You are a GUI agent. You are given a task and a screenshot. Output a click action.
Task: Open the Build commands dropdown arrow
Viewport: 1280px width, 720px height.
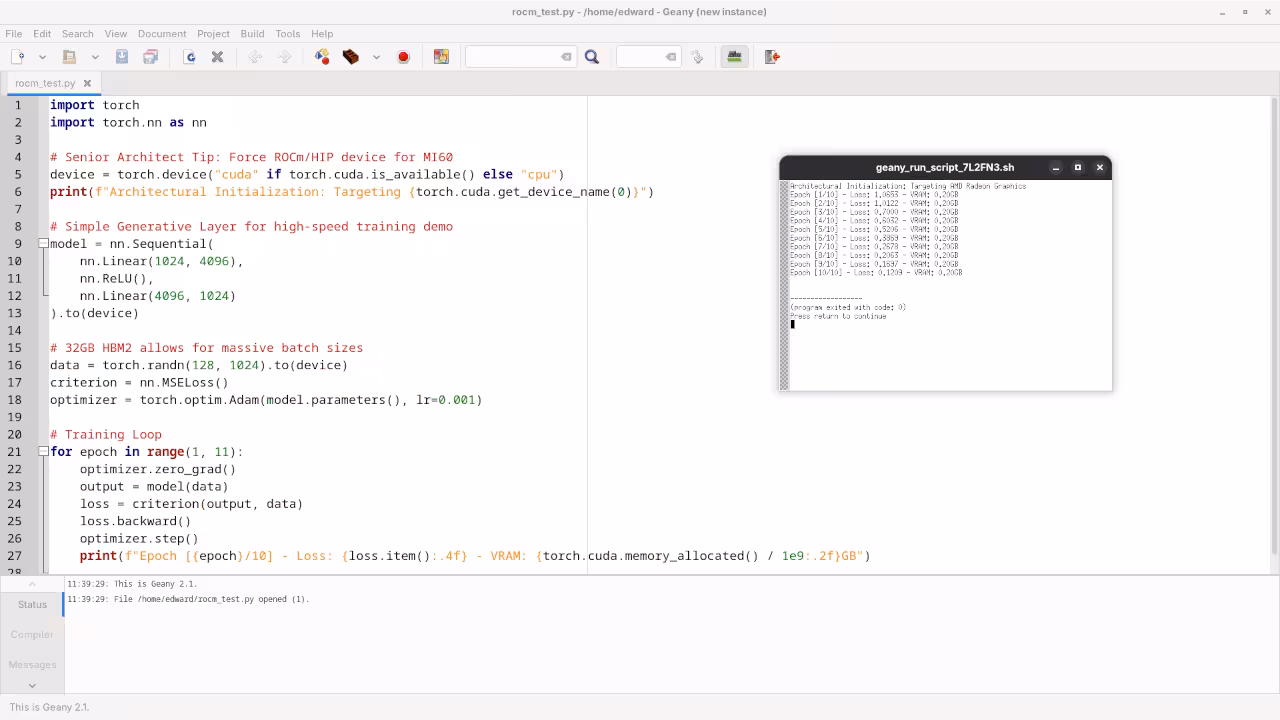click(376, 57)
